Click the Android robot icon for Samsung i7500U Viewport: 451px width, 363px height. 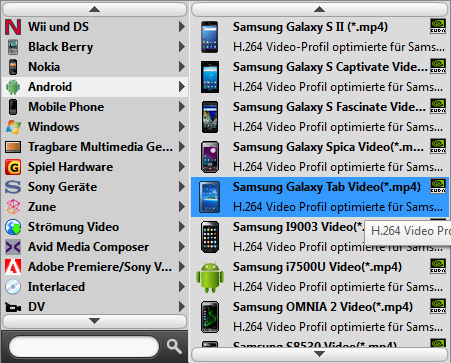[x=210, y=277]
